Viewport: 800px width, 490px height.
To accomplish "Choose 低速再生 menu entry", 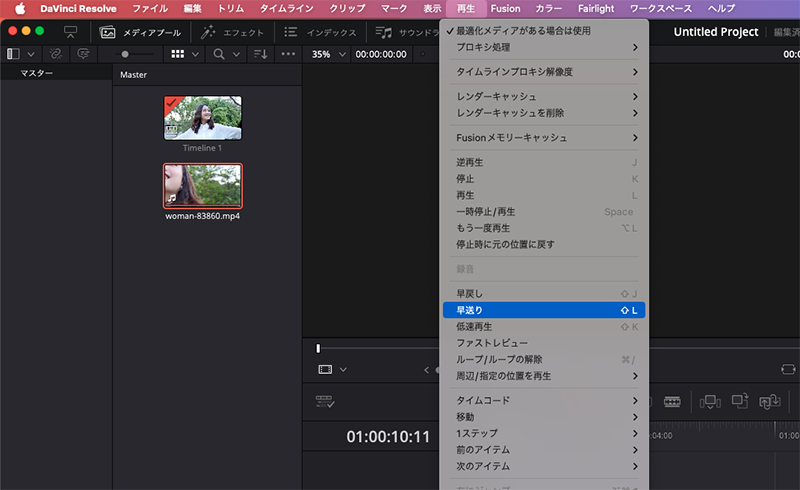I will 544,327.
